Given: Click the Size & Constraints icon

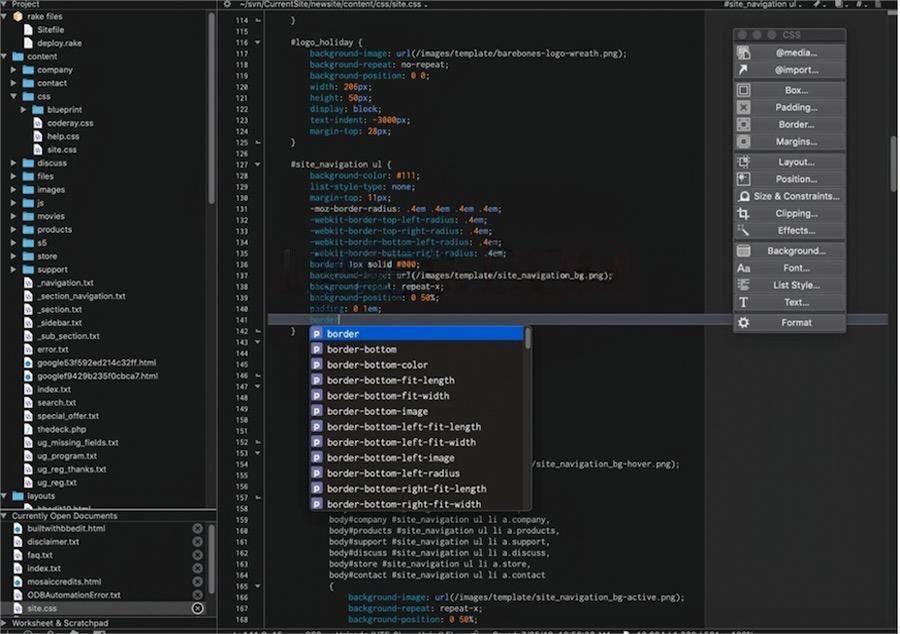Looking at the screenshot, I should point(744,196).
